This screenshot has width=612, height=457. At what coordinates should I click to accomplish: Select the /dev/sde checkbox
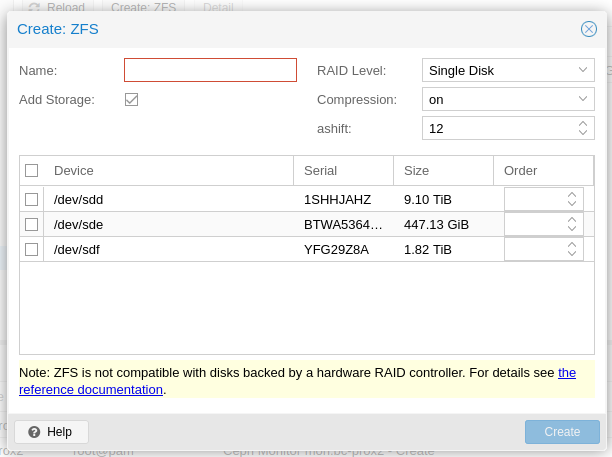[x=32, y=224]
